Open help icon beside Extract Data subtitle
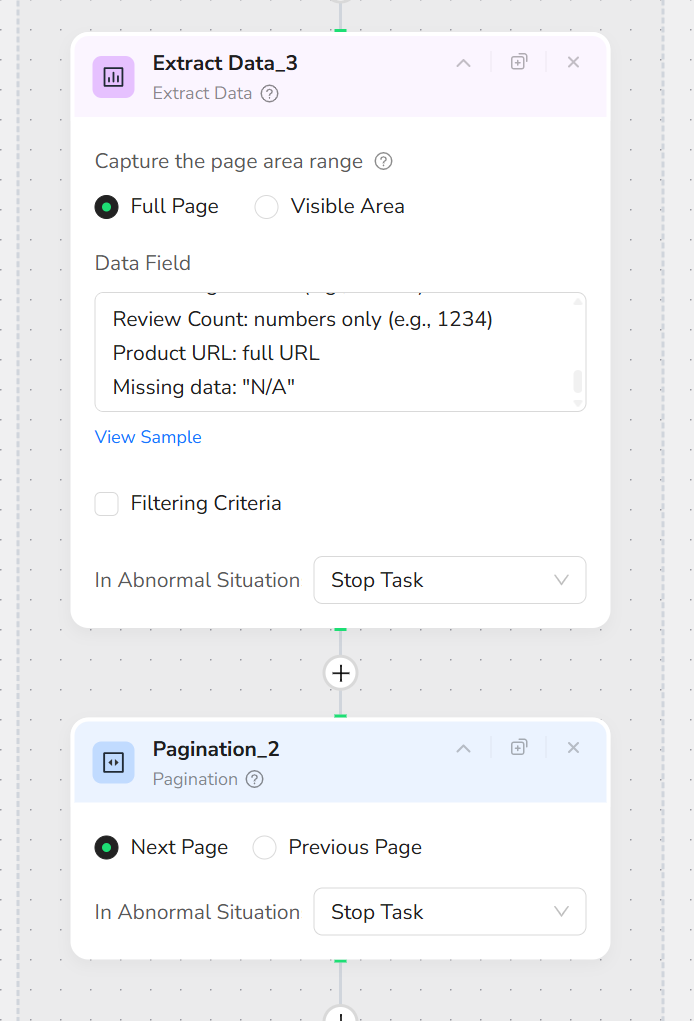694x1021 pixels. 269,94
